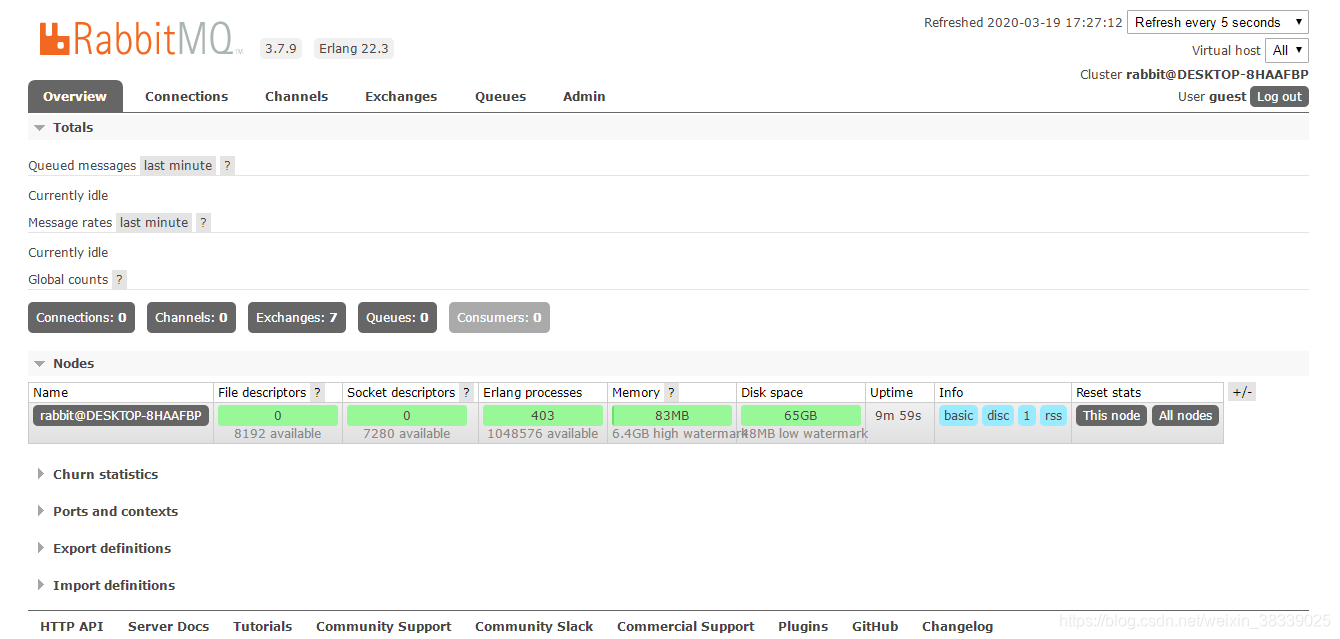Open help for Message rates
The image size is (1340, 639).
pos(203,223)
